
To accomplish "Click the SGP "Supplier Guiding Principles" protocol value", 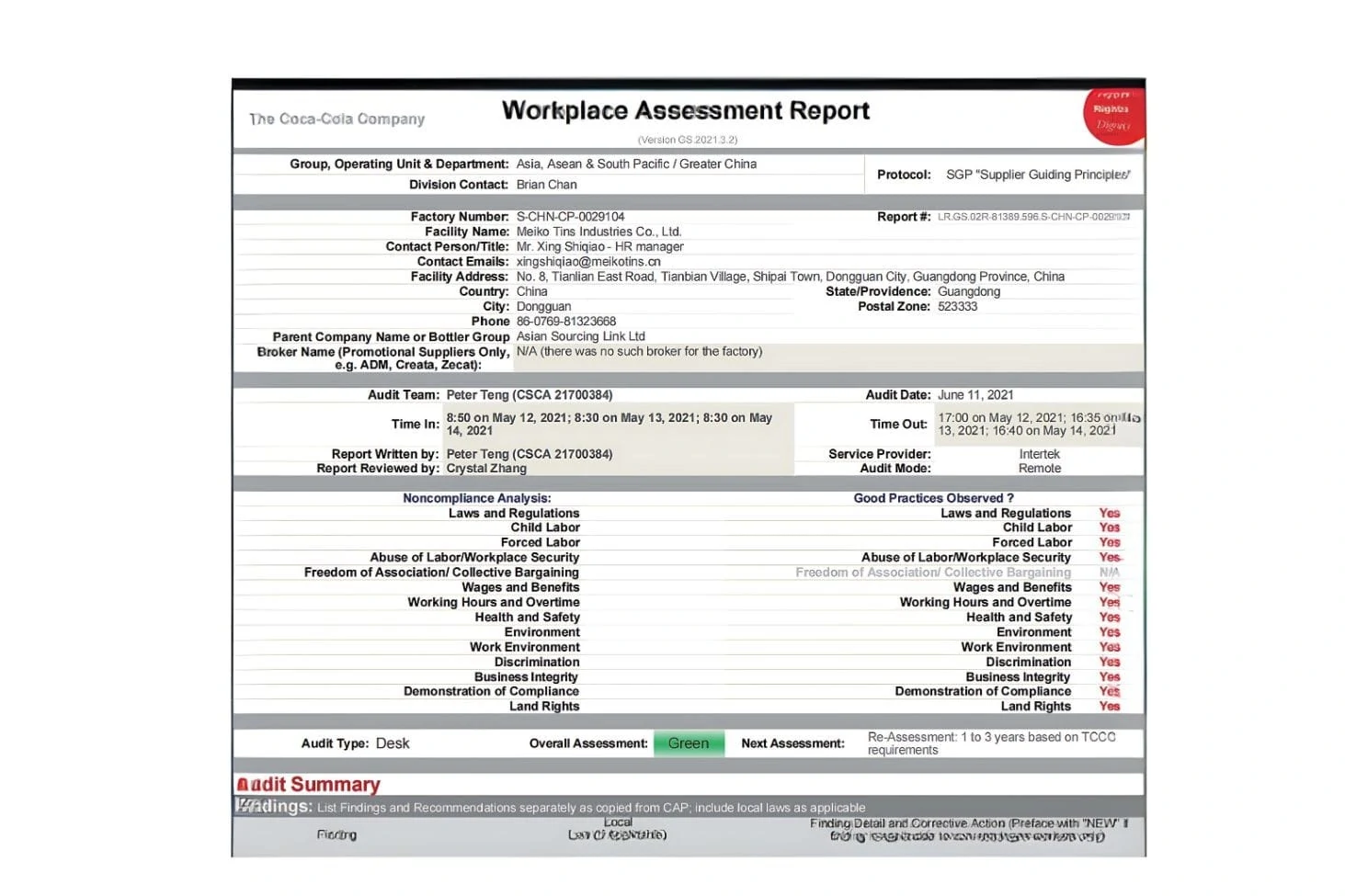I will [x=1038, y=175].
